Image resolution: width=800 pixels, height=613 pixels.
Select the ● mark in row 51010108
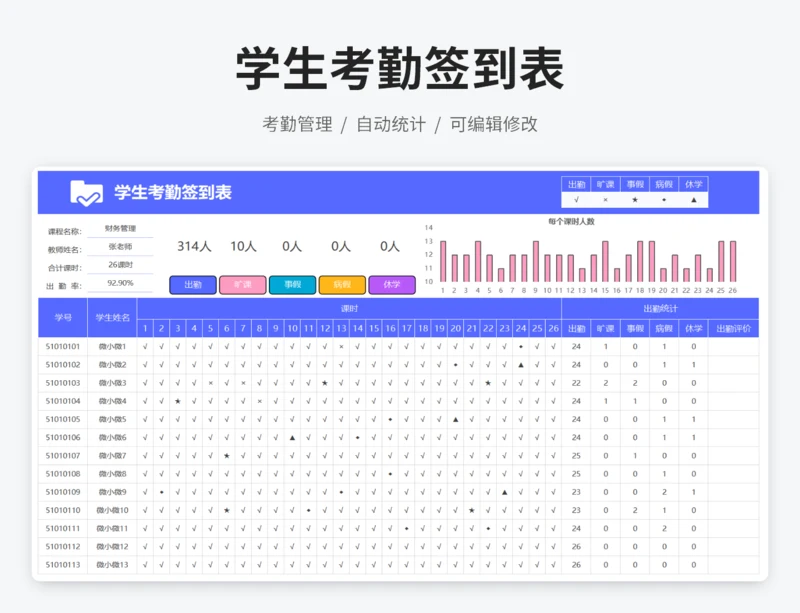point(390,474)
